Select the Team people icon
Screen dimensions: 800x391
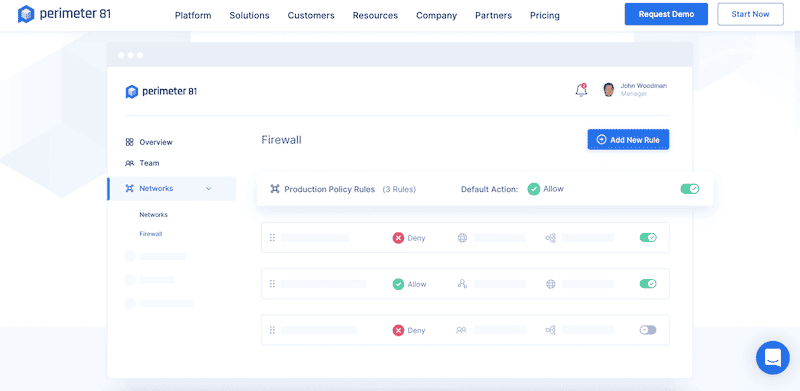coord(130,163)
